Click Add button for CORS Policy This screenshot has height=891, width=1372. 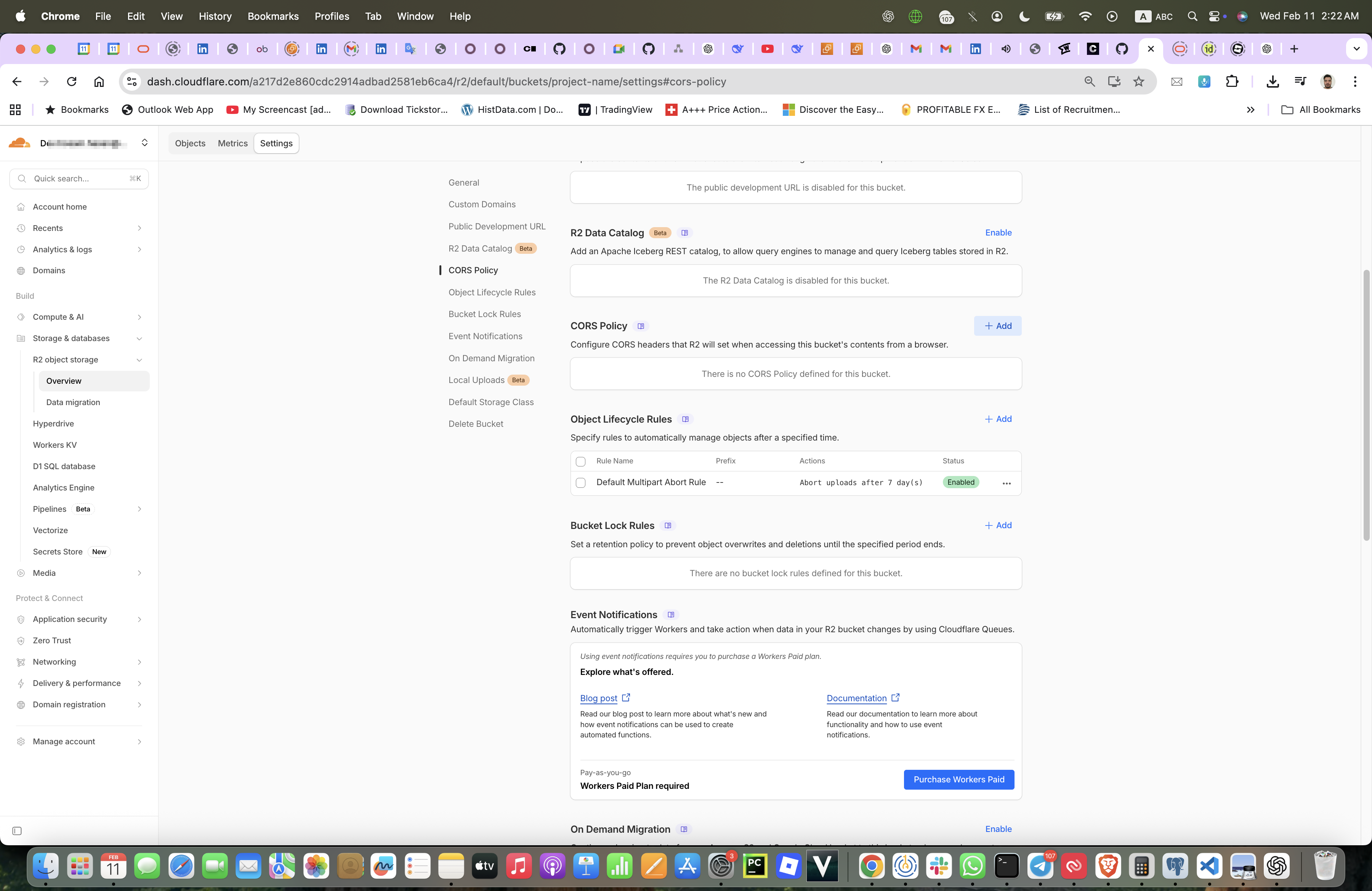[x=998, y=326]
